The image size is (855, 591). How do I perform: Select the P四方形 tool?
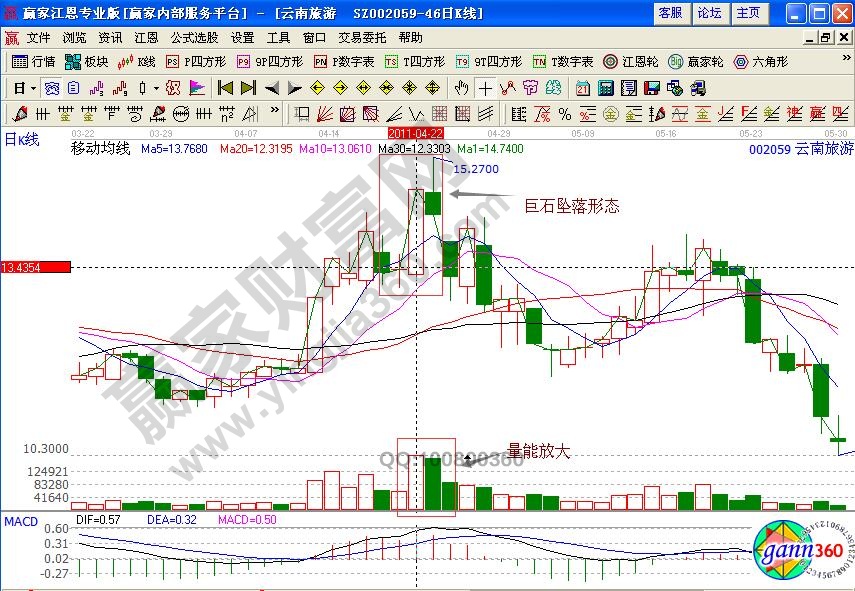(196, 62)
